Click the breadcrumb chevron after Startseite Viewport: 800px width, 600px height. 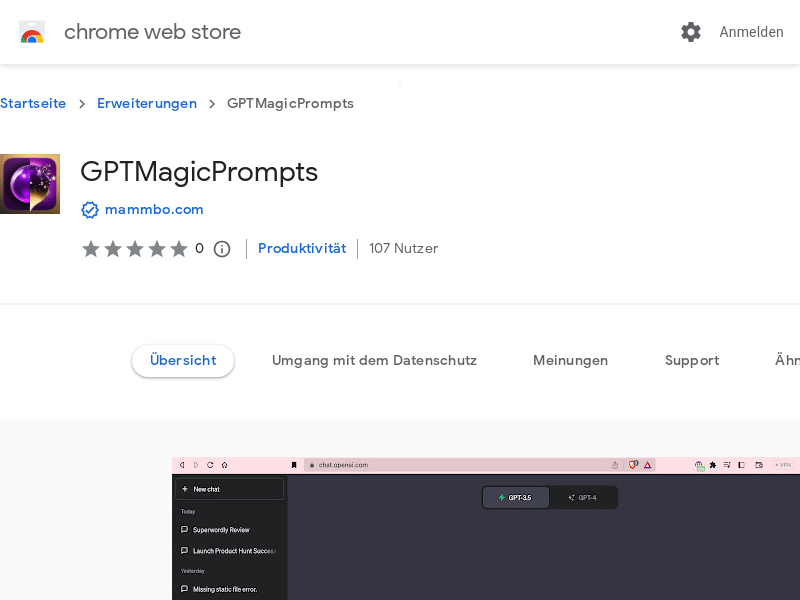tap(82, 104)
